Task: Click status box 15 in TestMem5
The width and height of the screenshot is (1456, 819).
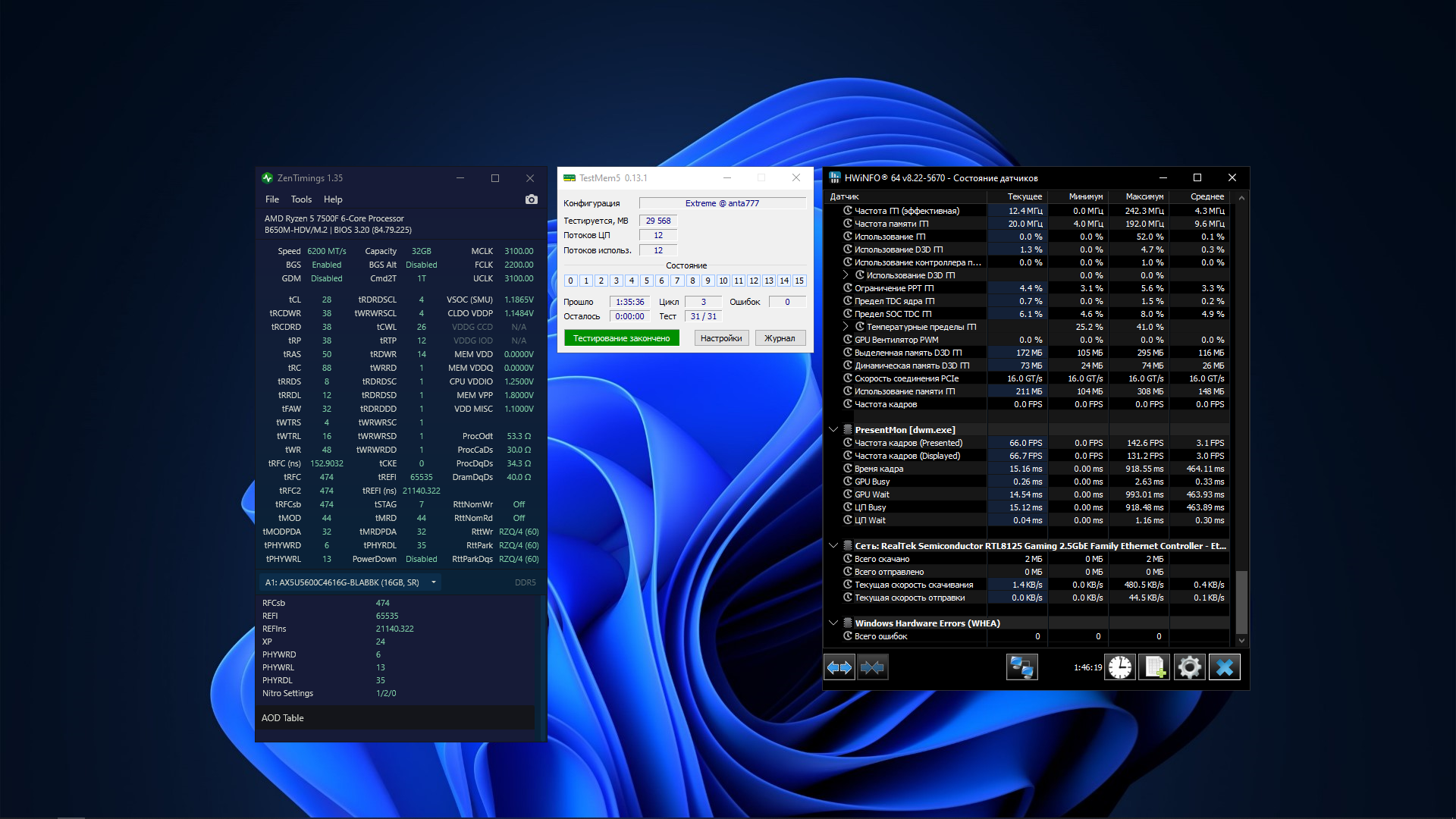Action: coord(799,281)
